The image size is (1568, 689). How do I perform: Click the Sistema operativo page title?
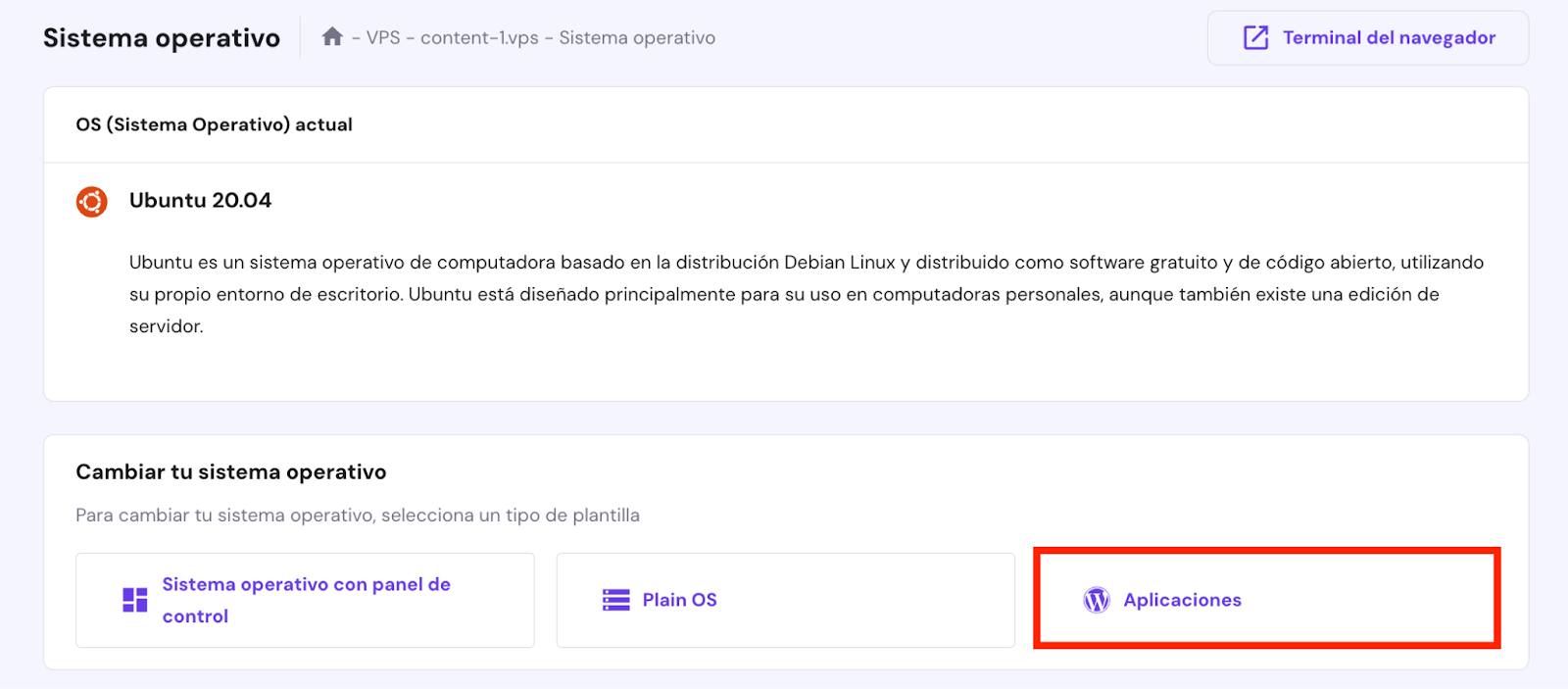pyautogui.click(x=162, y=38)
